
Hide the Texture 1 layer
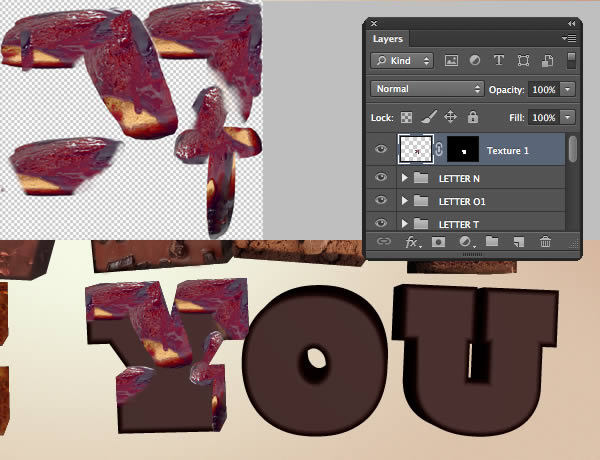(381, 149)
